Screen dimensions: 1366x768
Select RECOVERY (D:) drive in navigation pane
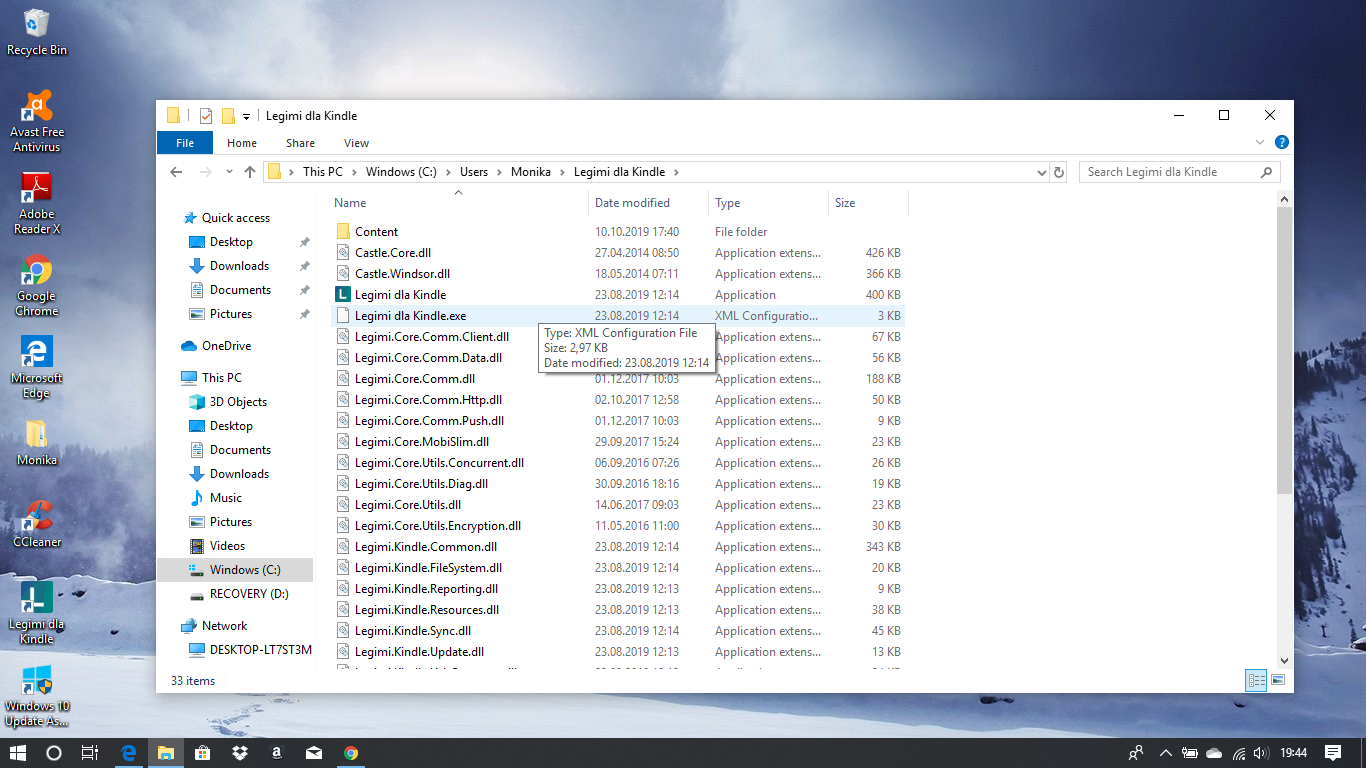point(248,594)
